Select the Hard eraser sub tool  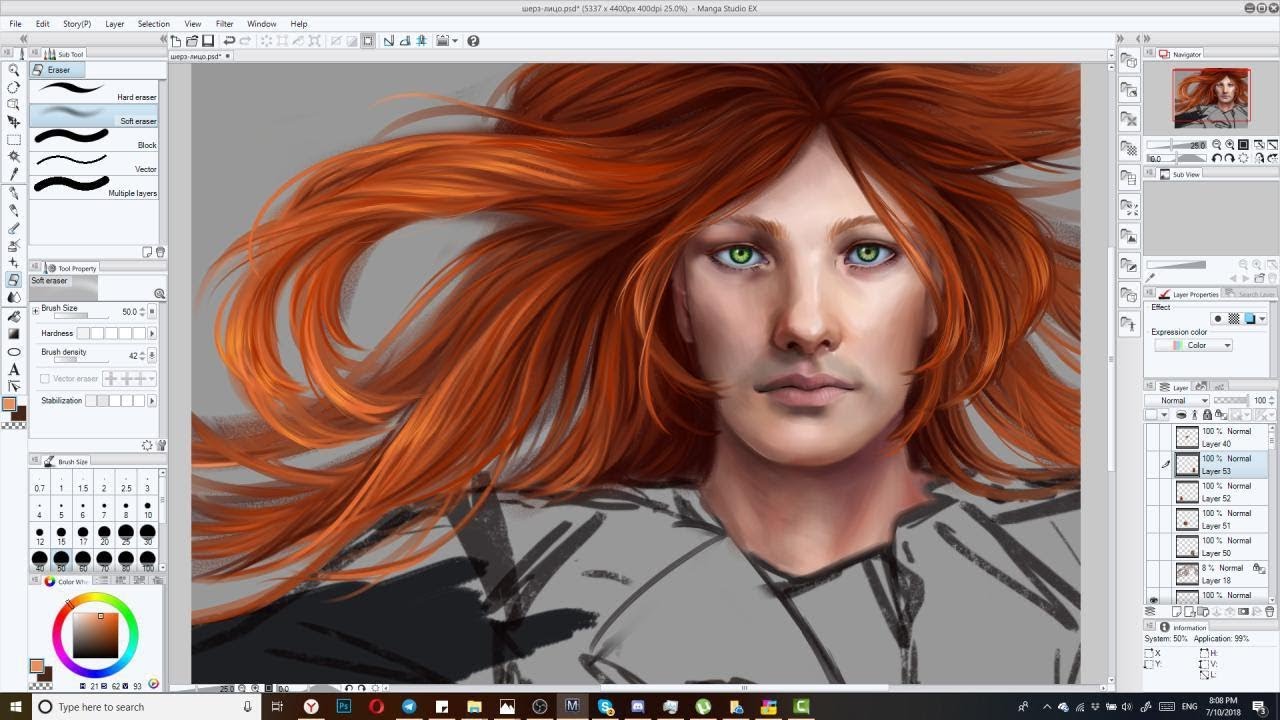(x=94, y=91)
